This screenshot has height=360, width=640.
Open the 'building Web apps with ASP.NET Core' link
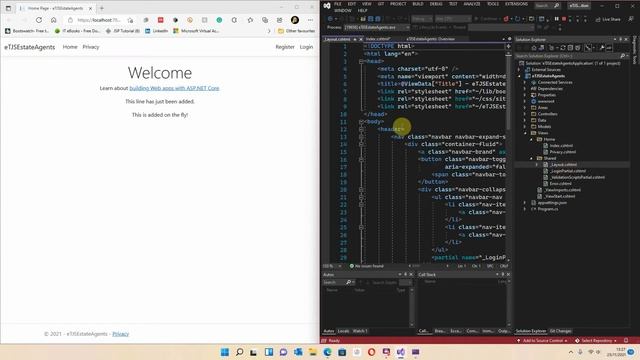(174, 88)
